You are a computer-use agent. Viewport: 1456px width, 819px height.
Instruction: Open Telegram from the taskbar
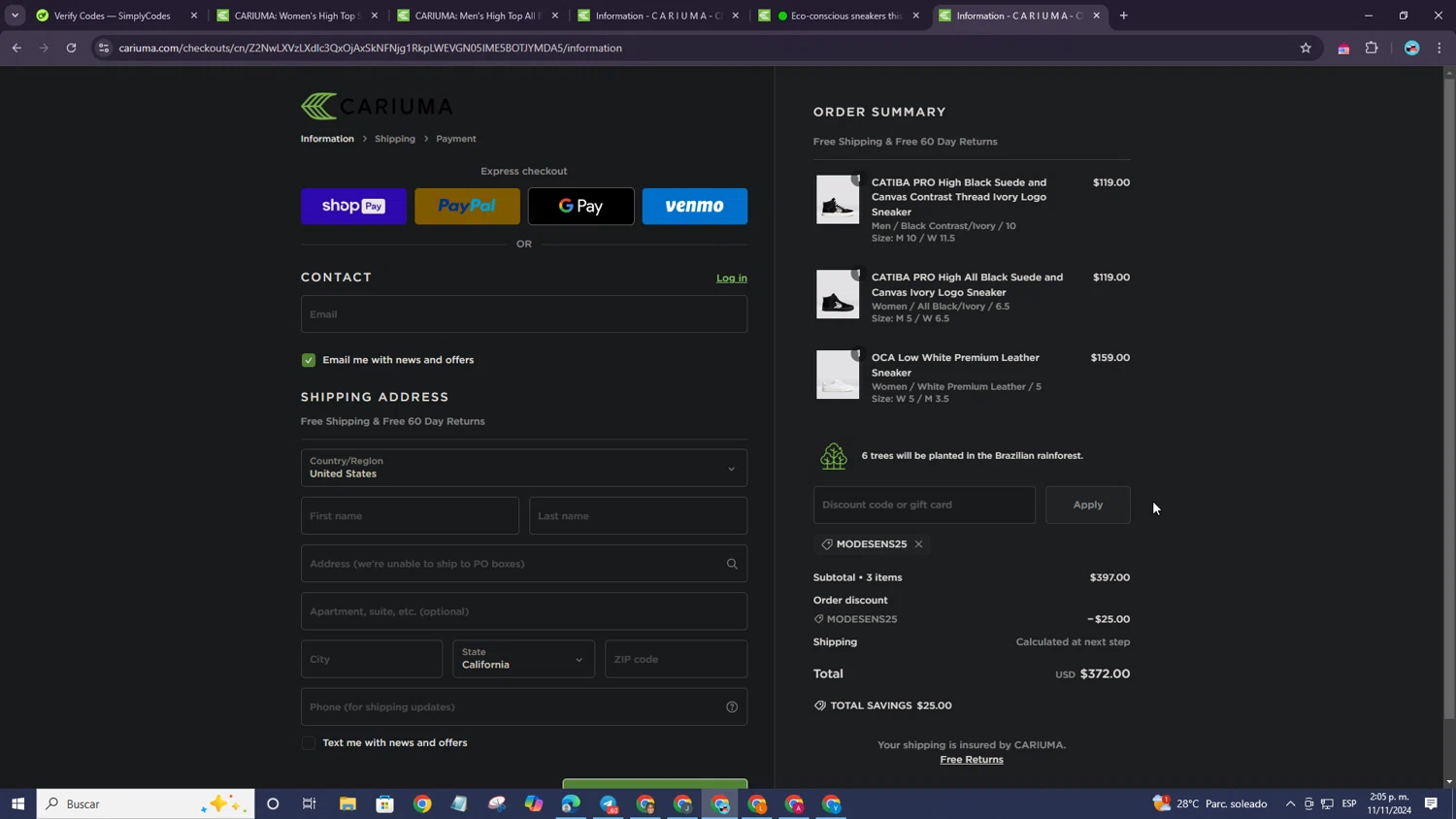pos(609,803)
